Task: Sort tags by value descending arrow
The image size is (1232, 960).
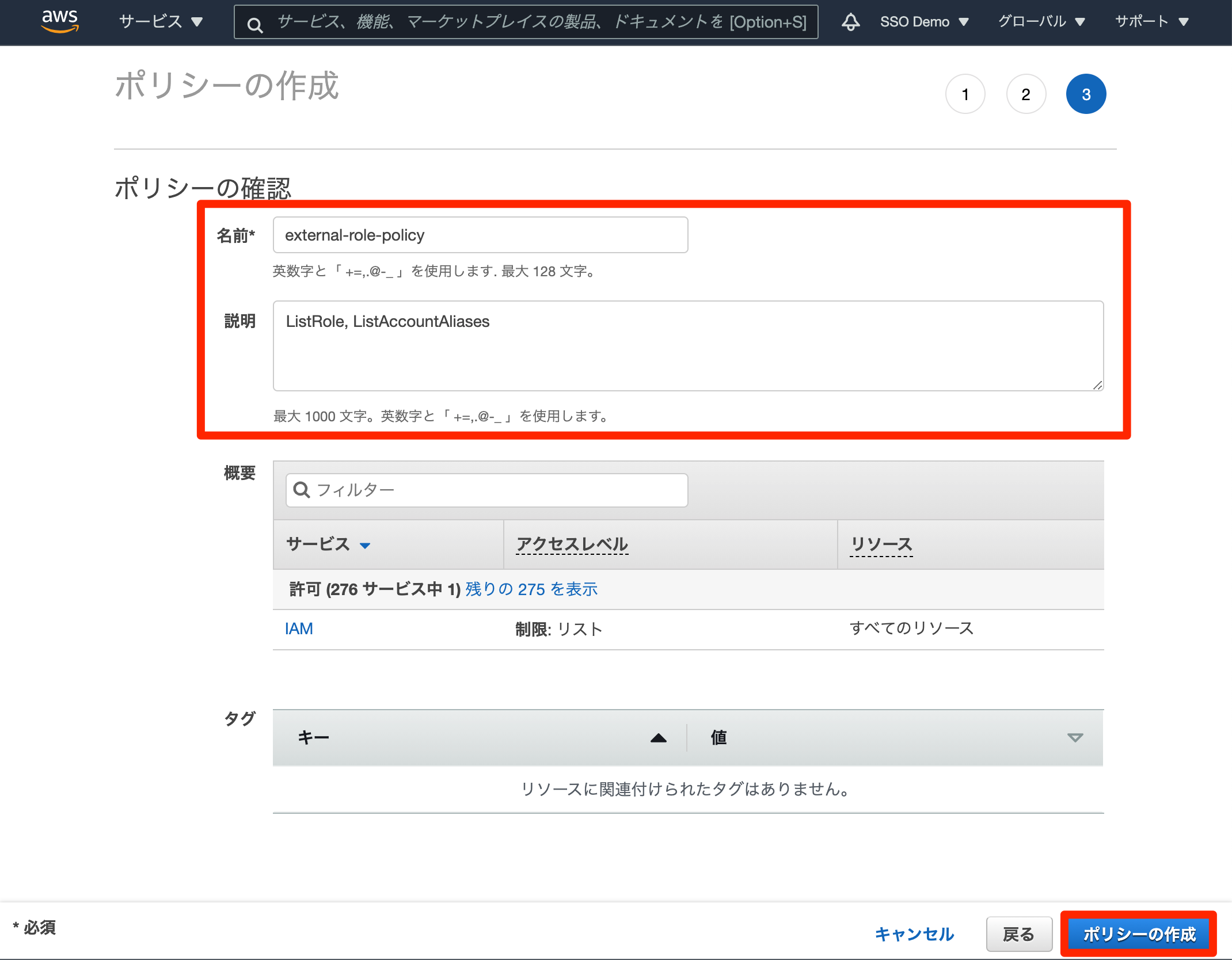Action: coord(1075,738)
